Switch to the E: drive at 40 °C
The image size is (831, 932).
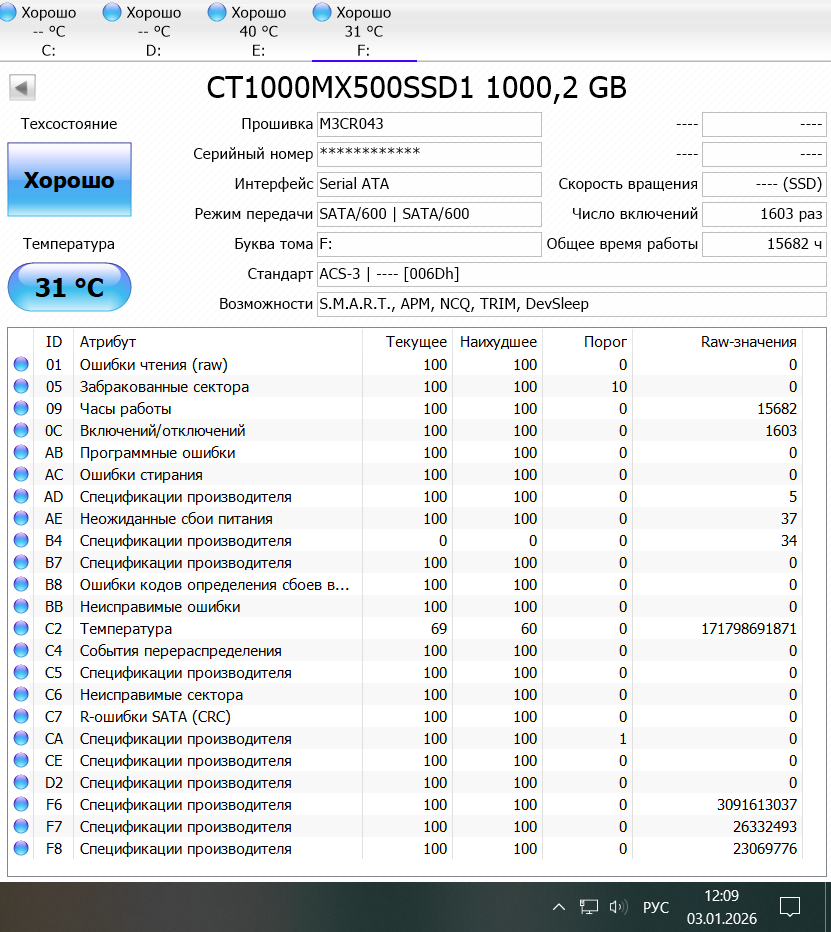(259, 31)
